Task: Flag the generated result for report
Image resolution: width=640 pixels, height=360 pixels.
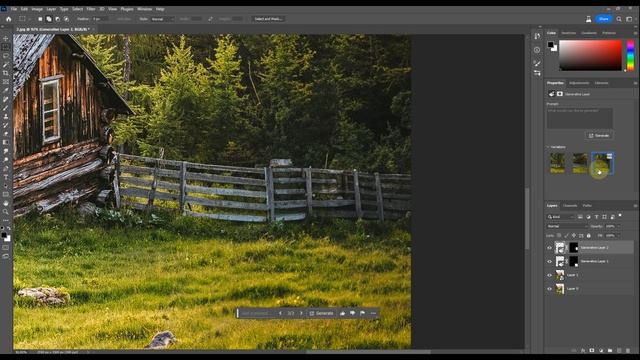Action: pos(362,313)
